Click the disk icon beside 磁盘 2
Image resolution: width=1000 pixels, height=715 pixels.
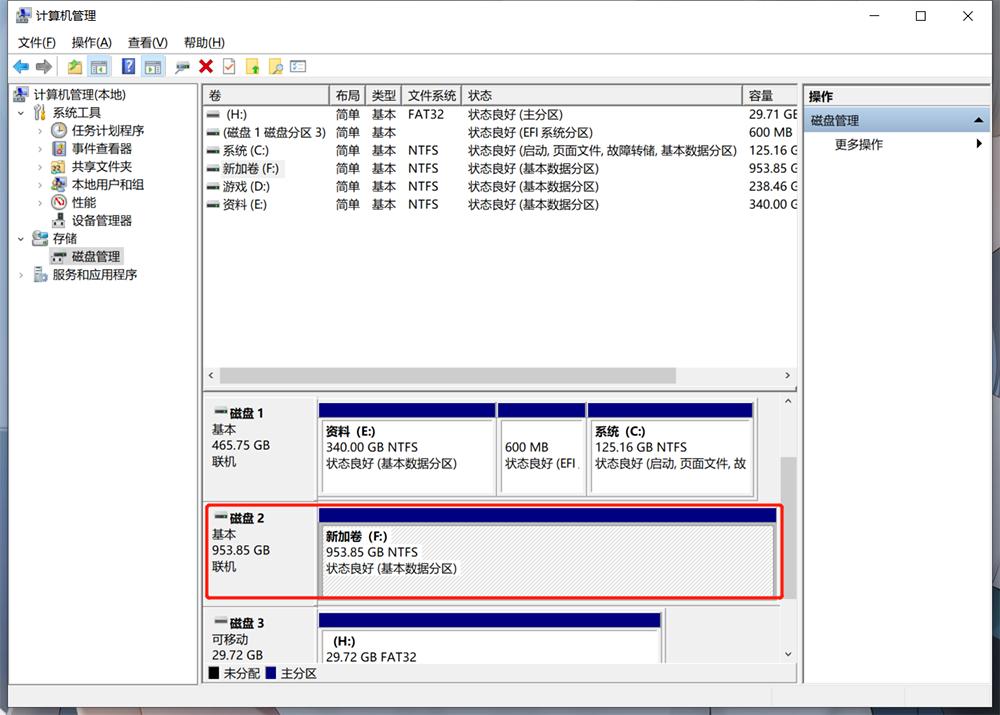click(222, 518)
